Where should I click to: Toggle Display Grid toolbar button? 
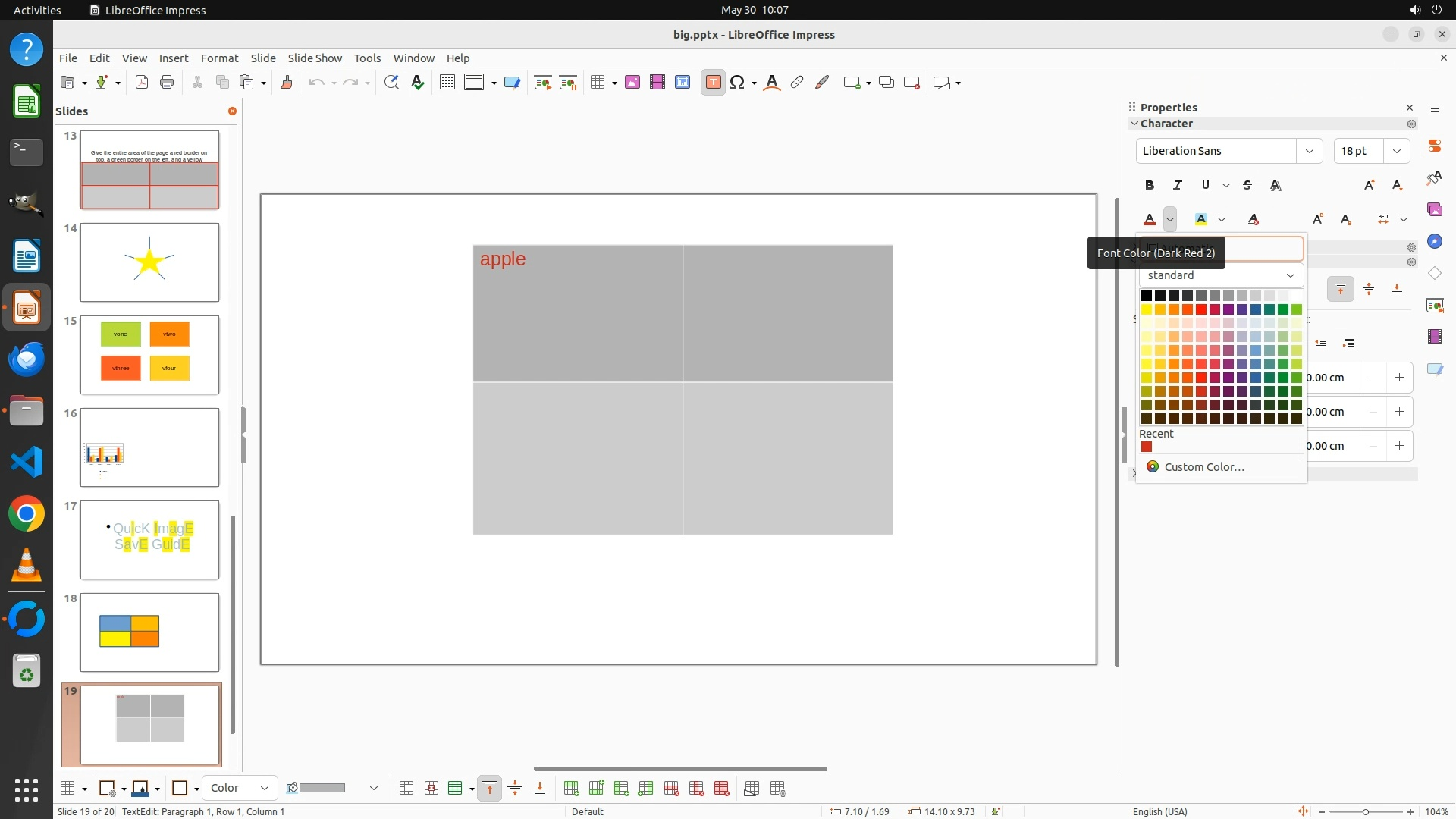pyautogui.click(x=447, y=83)
